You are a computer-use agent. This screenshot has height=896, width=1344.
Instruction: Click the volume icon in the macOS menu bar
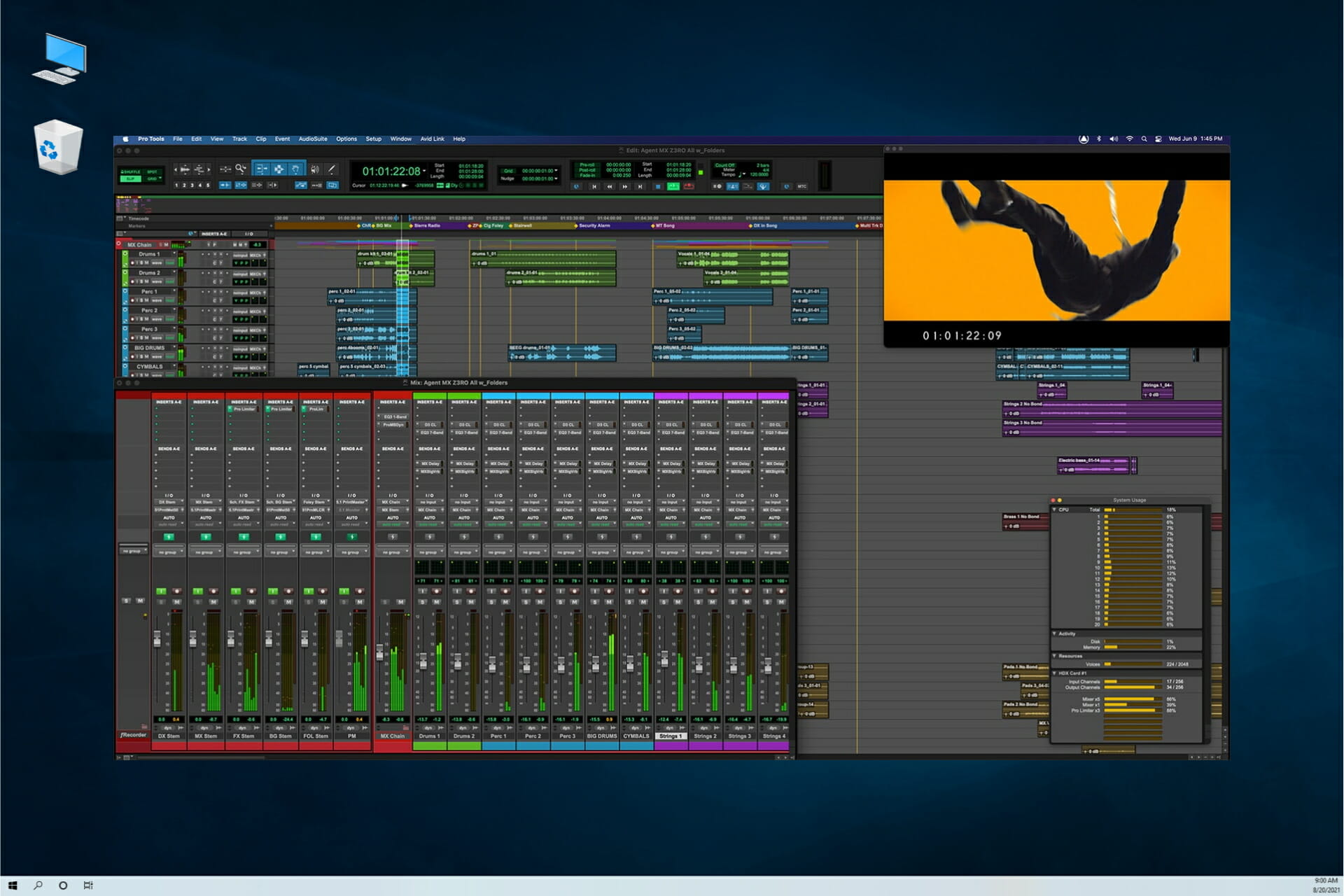pos(1114,139)
